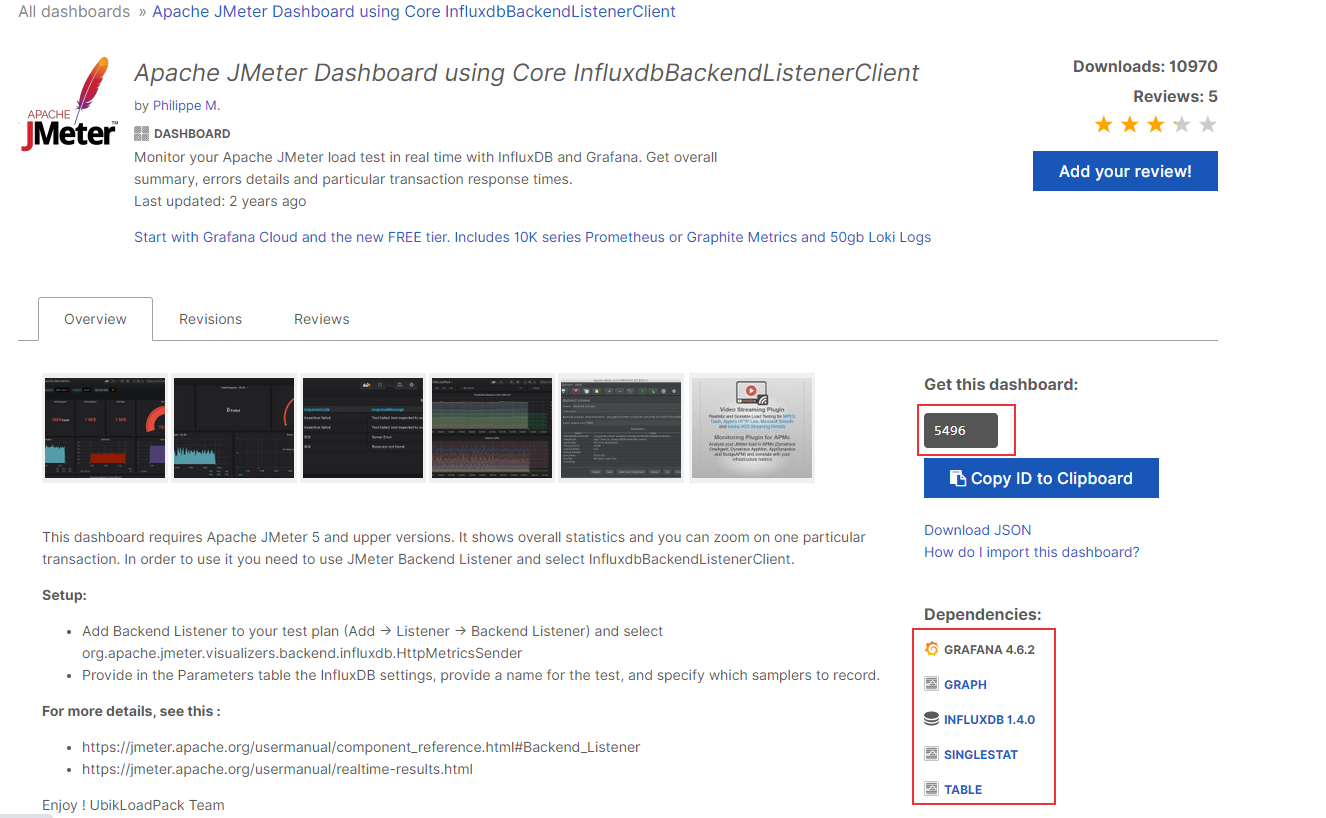Click the For more details, see this heading
The image size is (1326, 818).
(x=131, y=711)
